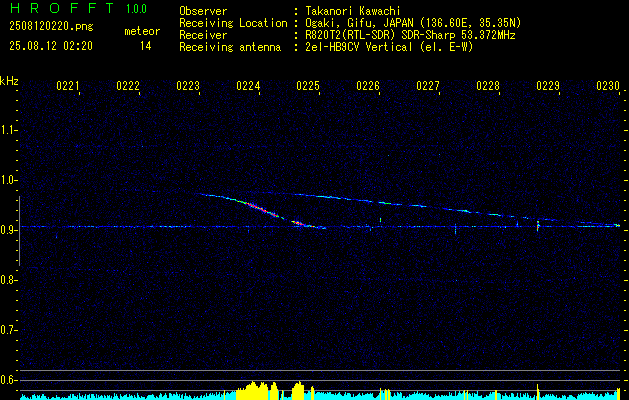Select the filename 2508120220.png
Image resolution: width=629 pixels, height=400 pixels.
51,27
